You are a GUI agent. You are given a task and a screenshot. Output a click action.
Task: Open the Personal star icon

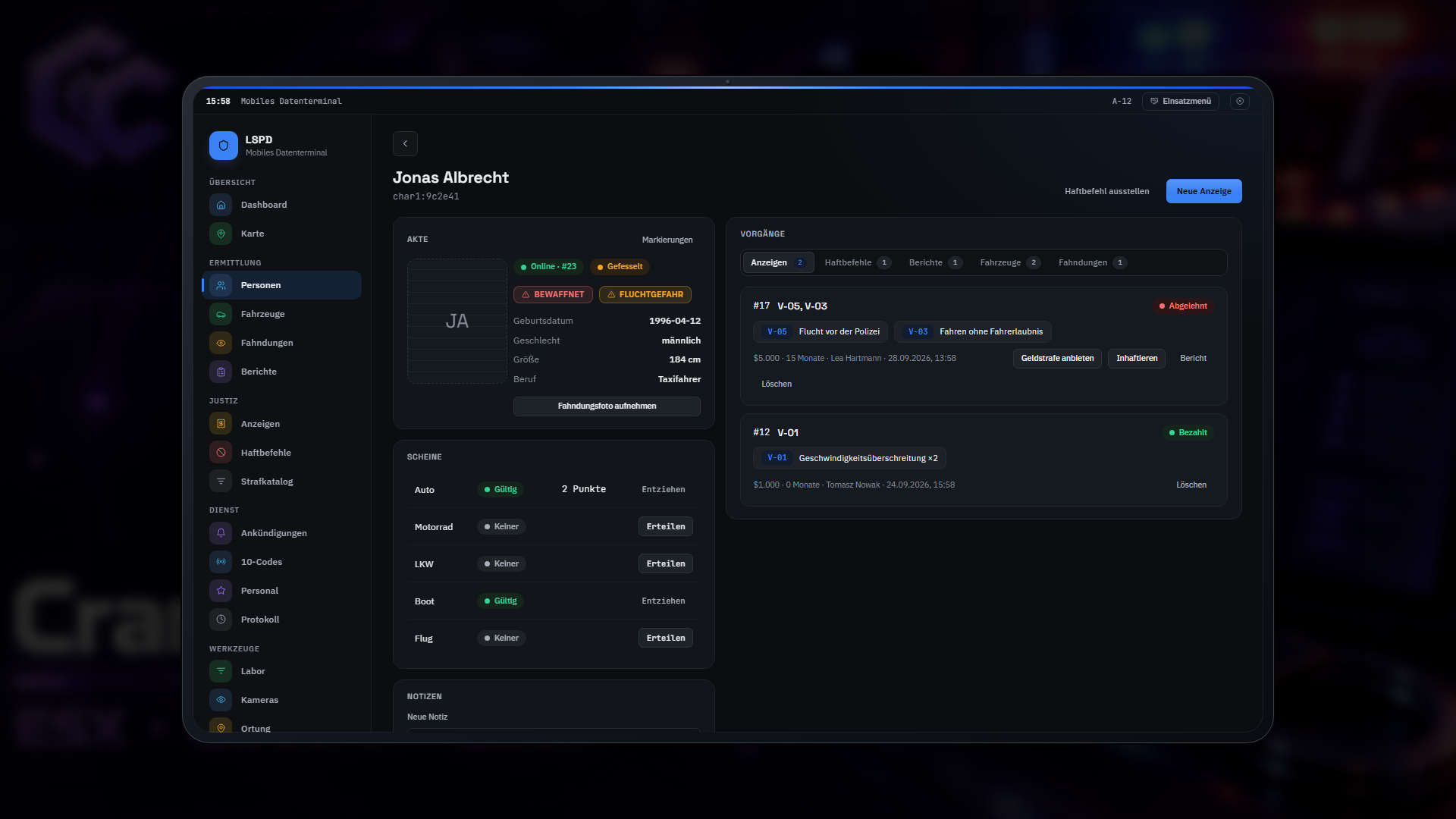pyautogui.click(x=221, y=591)
